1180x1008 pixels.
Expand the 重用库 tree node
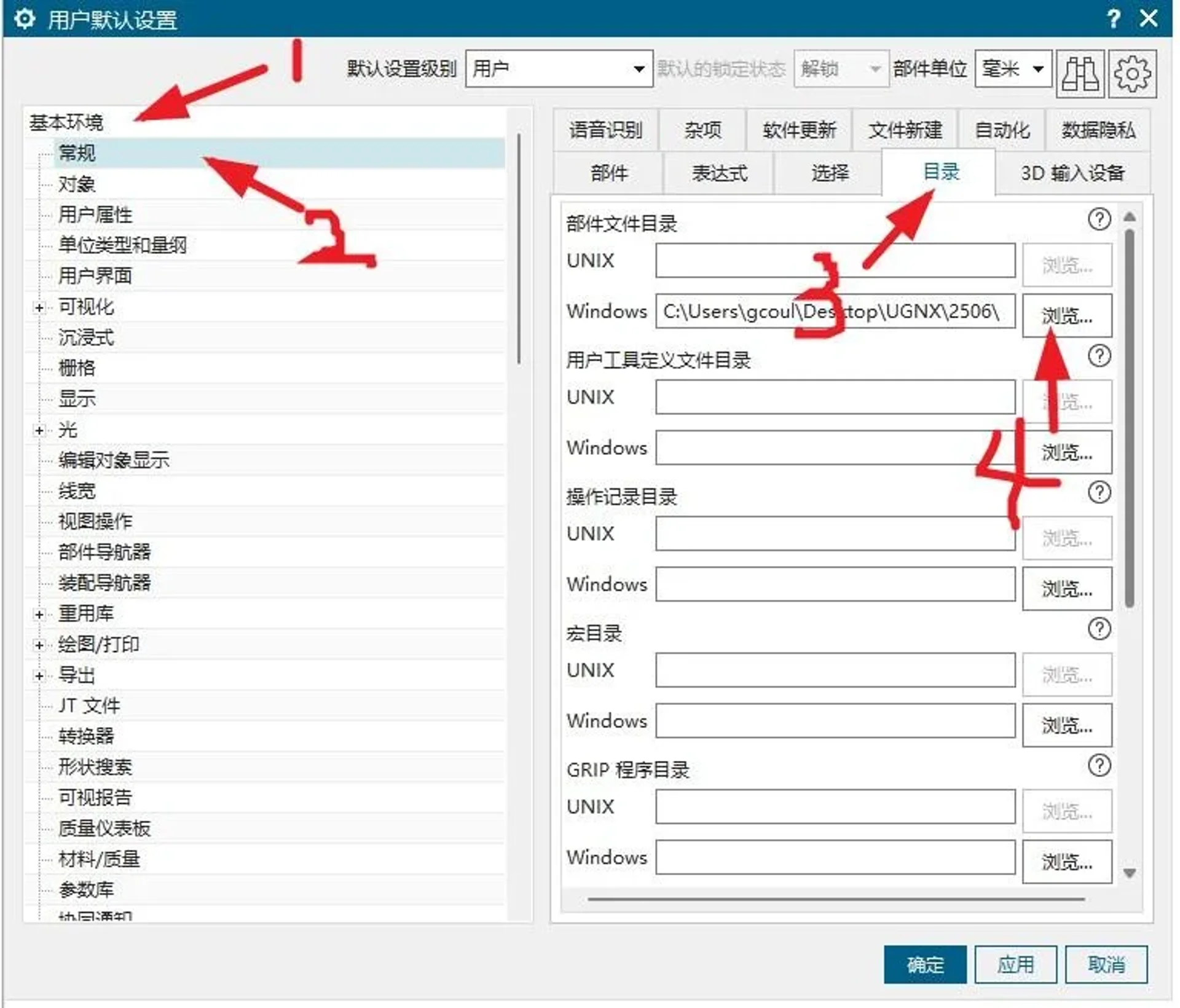click(39, 613)
